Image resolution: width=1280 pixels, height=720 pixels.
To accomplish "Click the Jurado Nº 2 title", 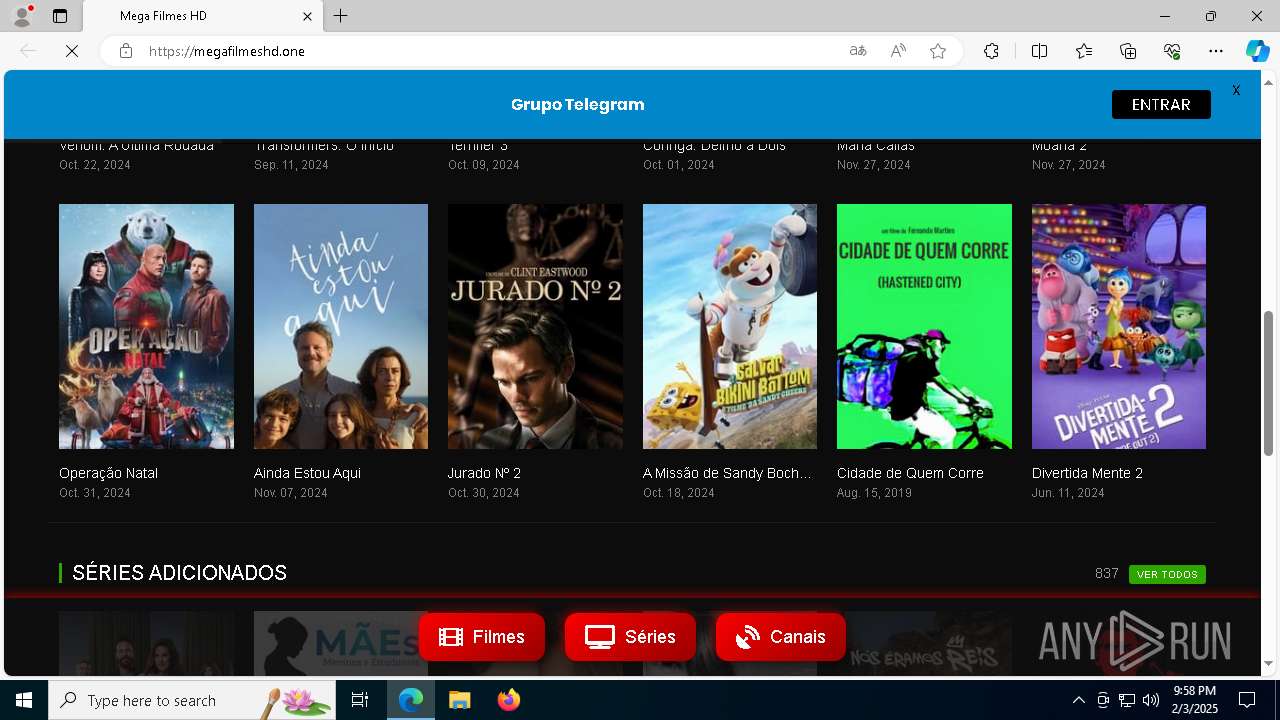I will click(484, 473).
